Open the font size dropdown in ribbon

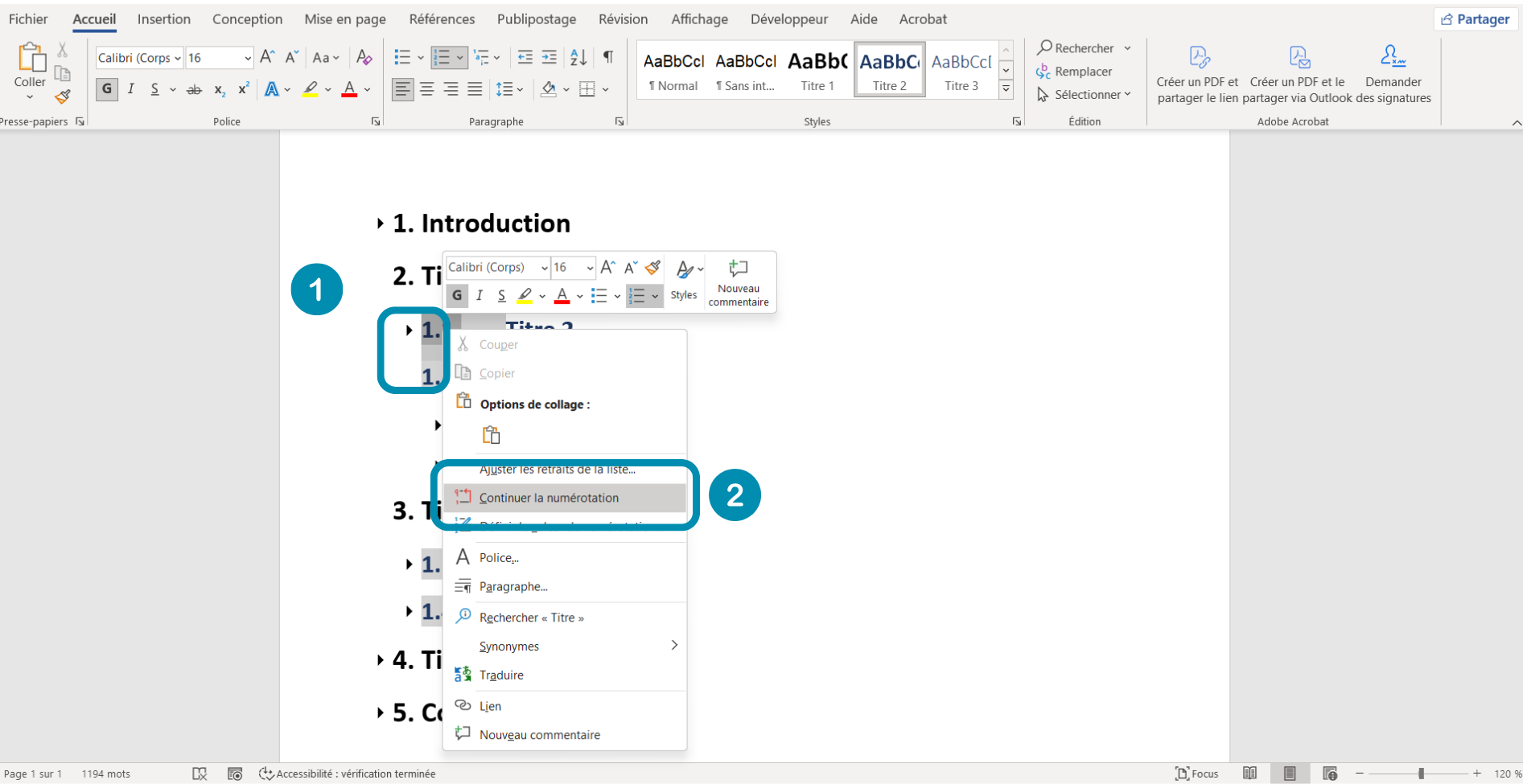pos(248,58)
